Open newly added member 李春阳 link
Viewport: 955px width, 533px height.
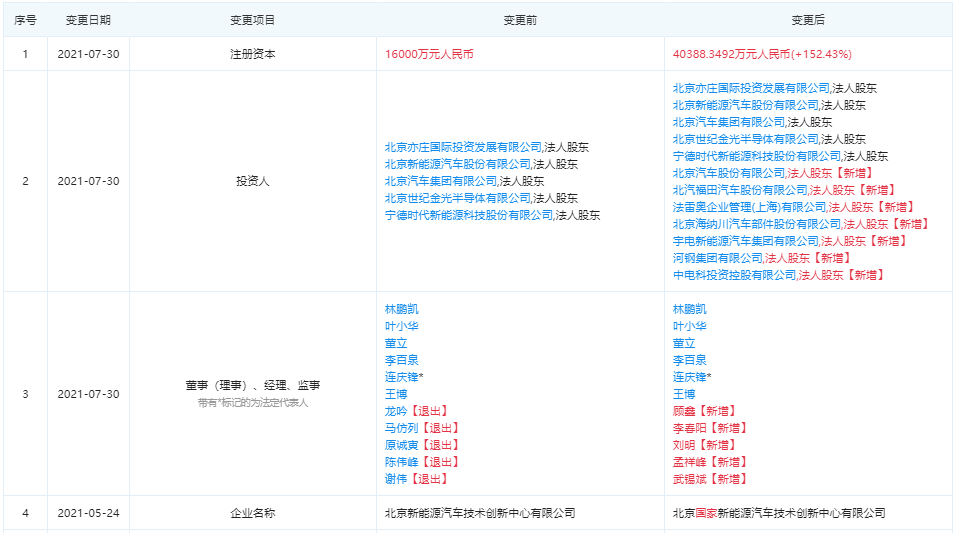tap(689, 428)
